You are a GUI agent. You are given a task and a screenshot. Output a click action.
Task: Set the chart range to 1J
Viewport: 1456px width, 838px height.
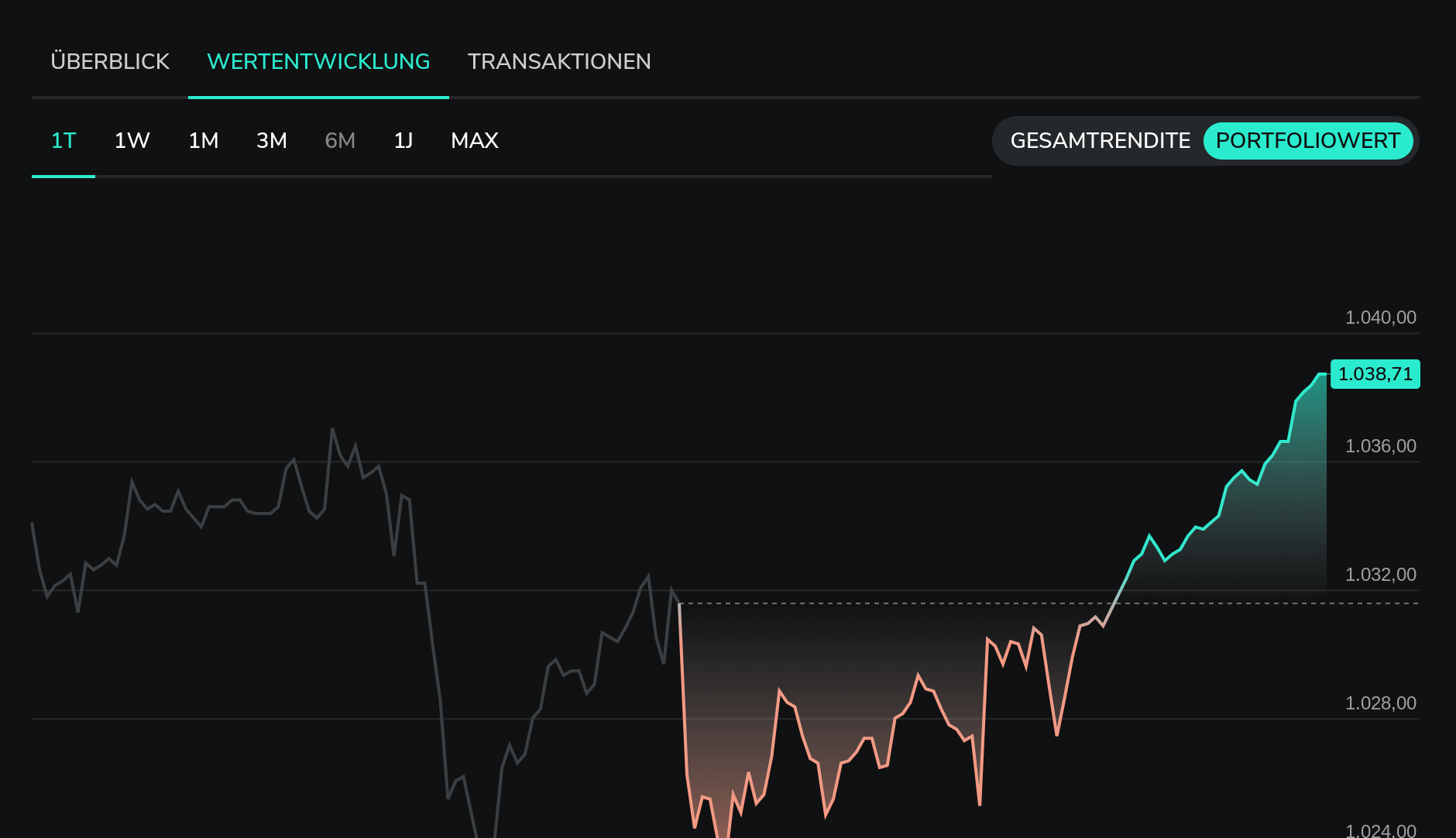pos(403,141)
